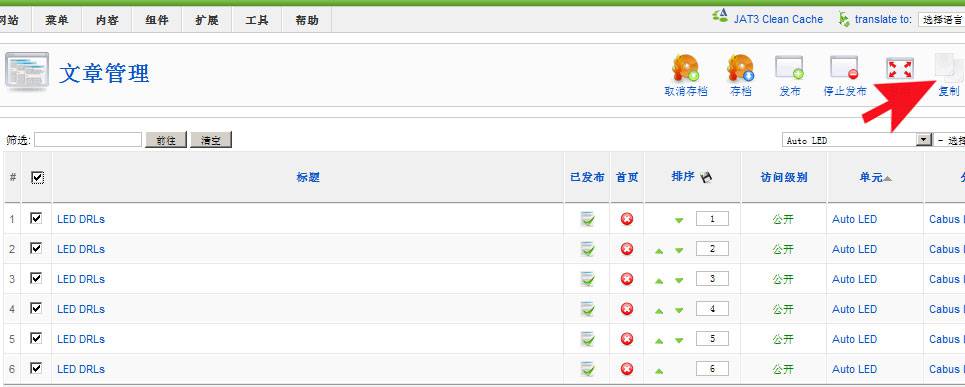Click the red 首页 icon in row 4
965x387 pixels.
[x=627, y=309]
